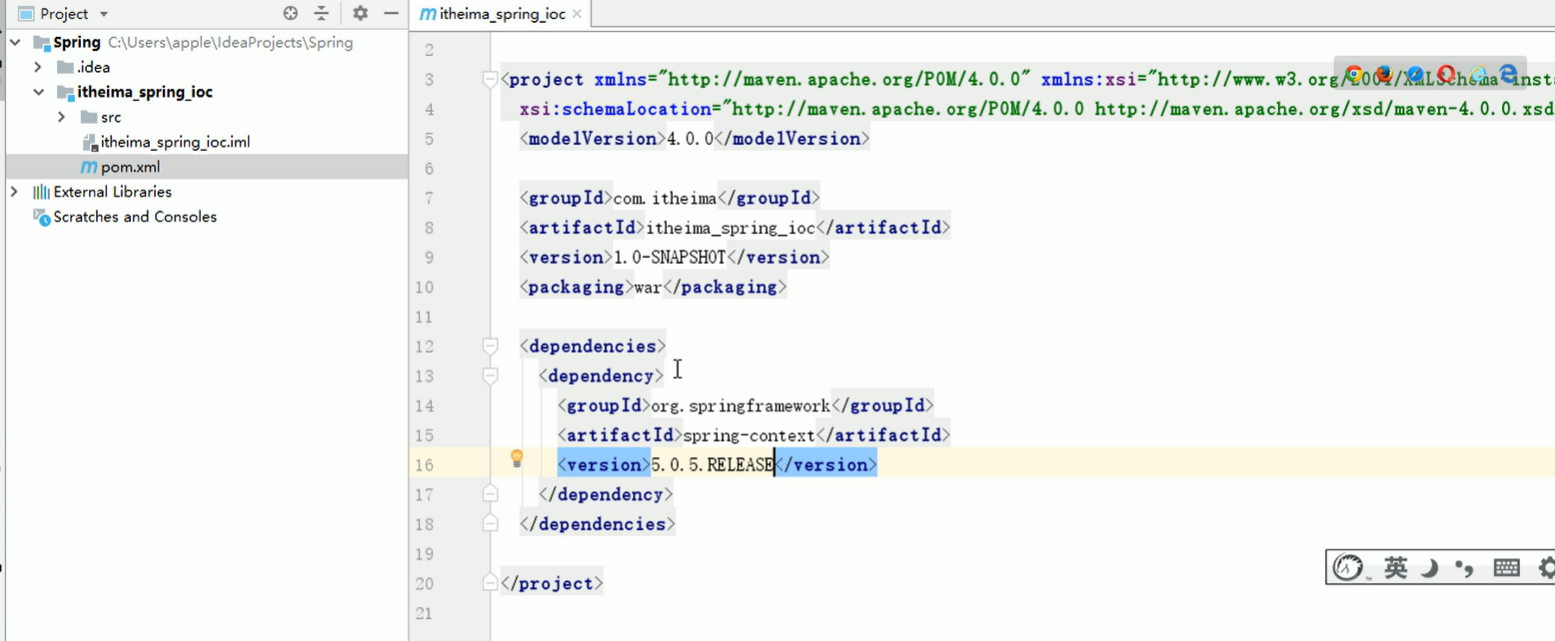Click the scroll-from-source target icon
The height and width of the screenshot is (641, 1555).
[288, 13]
